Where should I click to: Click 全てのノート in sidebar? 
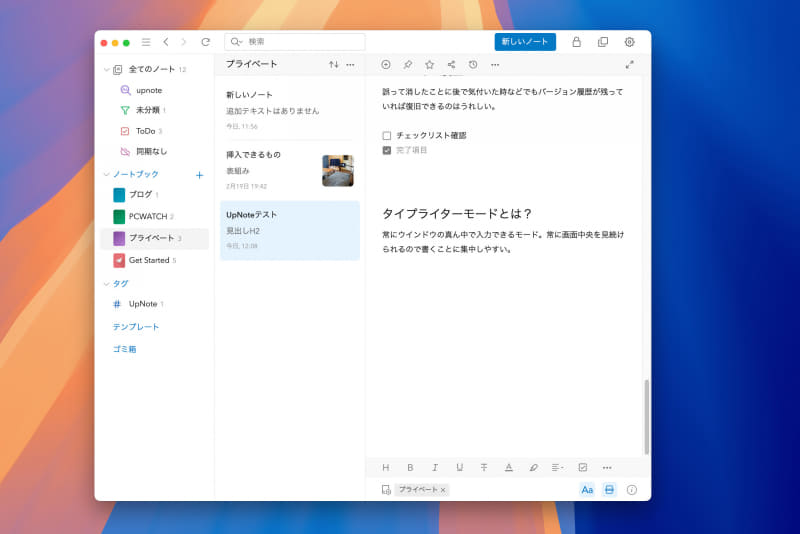(x=152, y=69)
